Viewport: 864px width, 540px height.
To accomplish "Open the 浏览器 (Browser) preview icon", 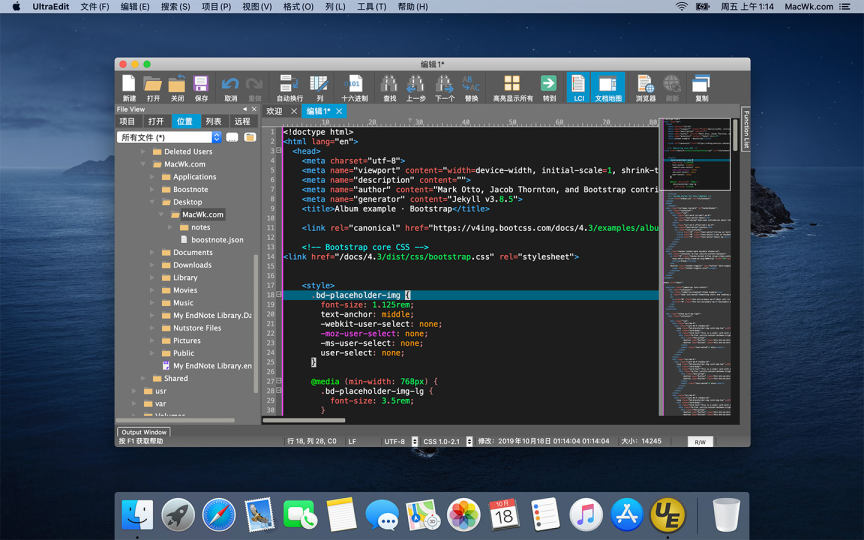I will click(x=645, y=85).
